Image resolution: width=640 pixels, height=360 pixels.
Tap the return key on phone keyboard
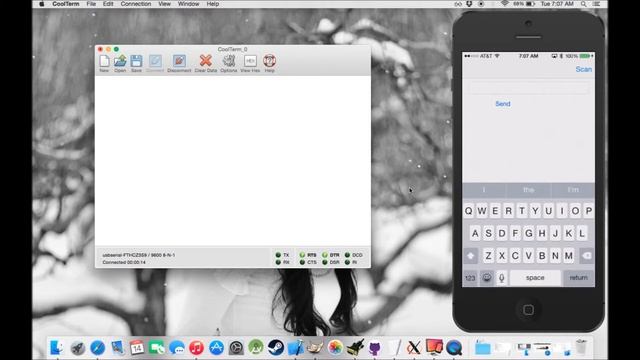pyautogui.click(x=579, y=278)
